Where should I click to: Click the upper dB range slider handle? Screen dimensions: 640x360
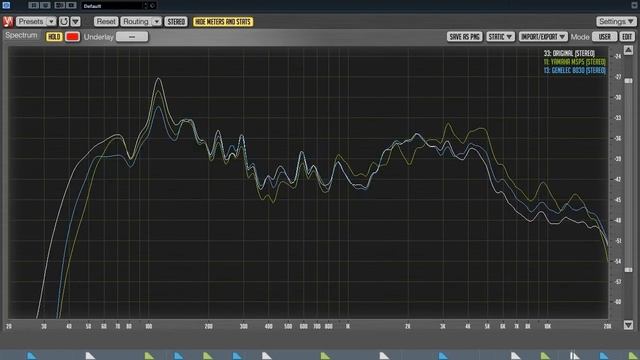pos(629,81)
